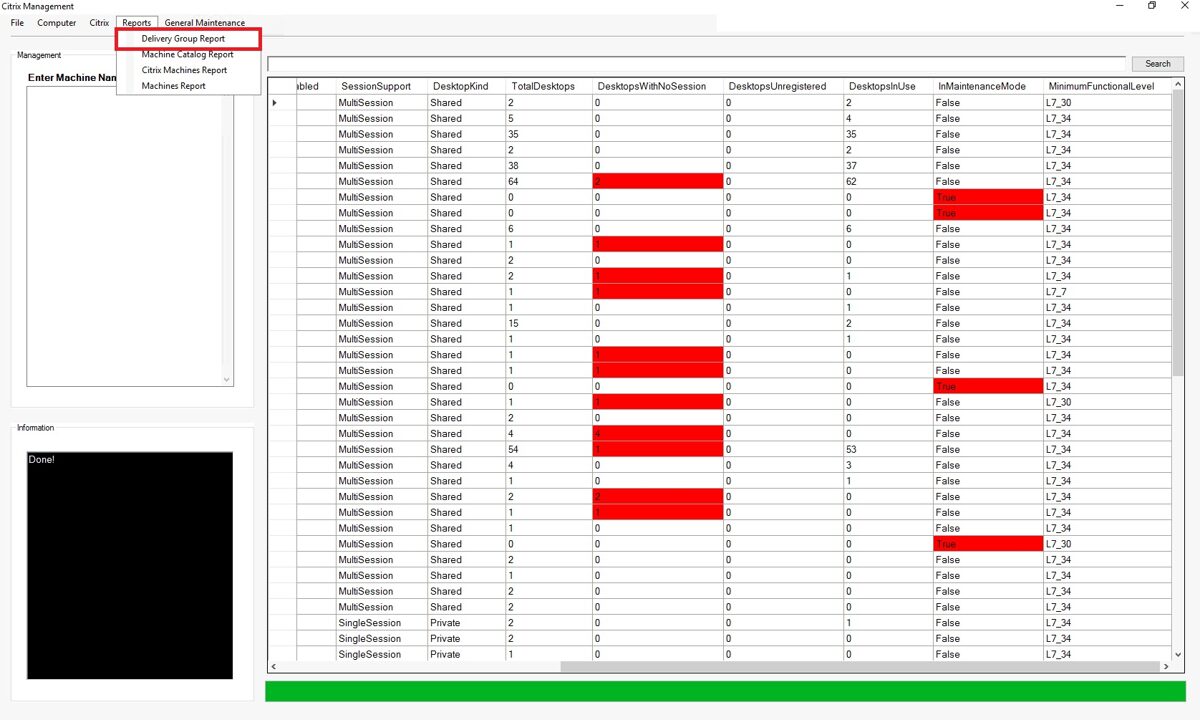Click the horizontal scrollbar right arrow
1200x720 pixels.
point(1165,666)
